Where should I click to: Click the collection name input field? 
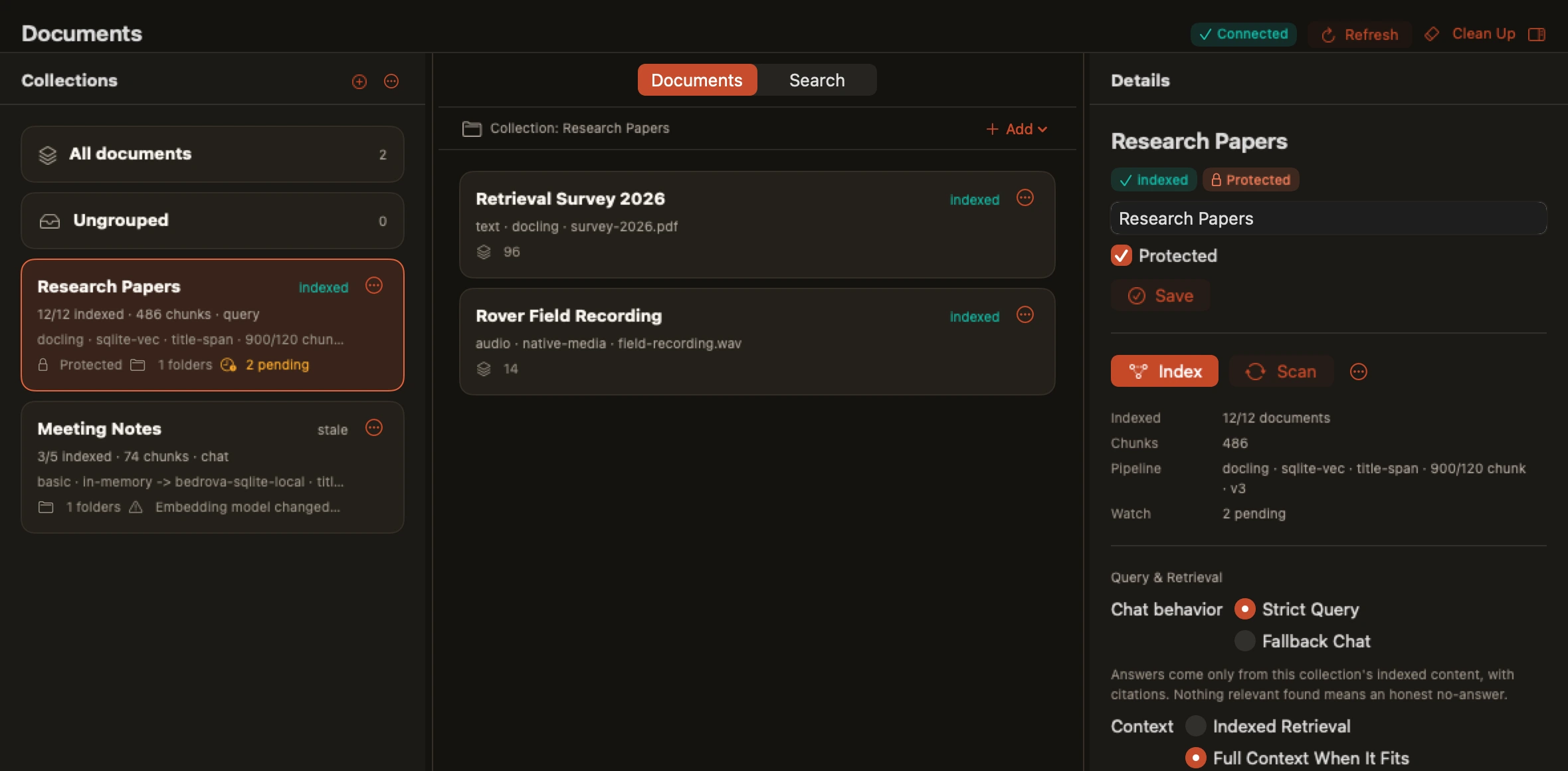1328,219
